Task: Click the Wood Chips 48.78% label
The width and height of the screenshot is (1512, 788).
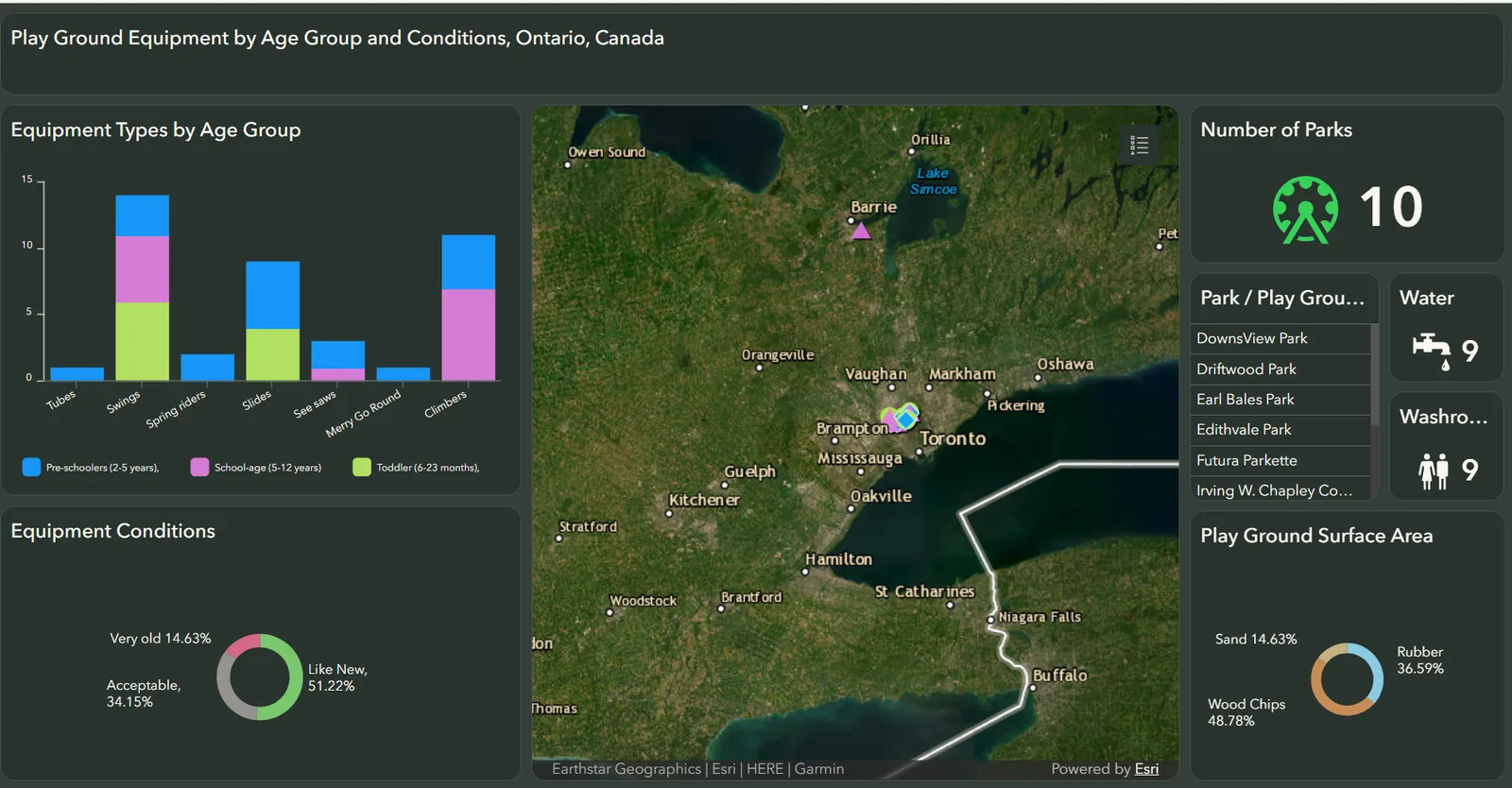Action: coord(1246,712)
